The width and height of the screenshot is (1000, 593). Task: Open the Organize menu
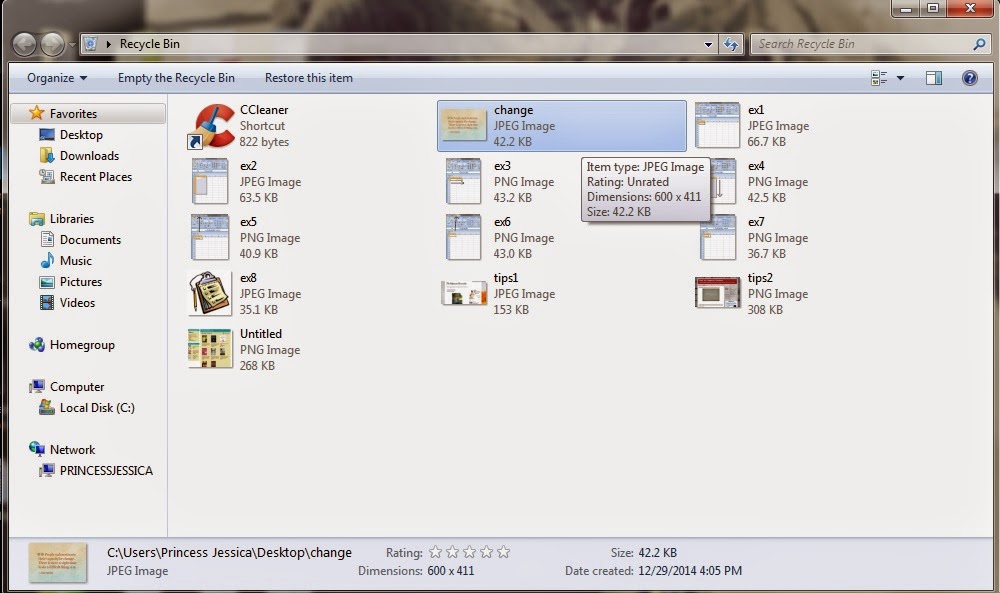pos(57,78)
